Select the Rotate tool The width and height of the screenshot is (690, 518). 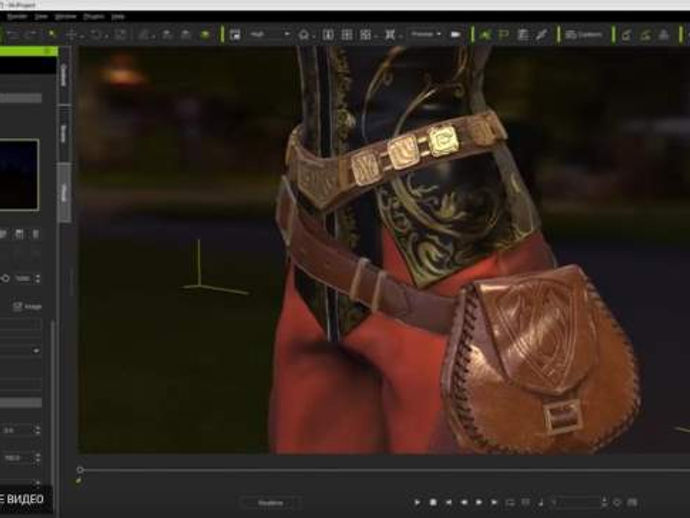pyautogui.click(x=96, y=35)
